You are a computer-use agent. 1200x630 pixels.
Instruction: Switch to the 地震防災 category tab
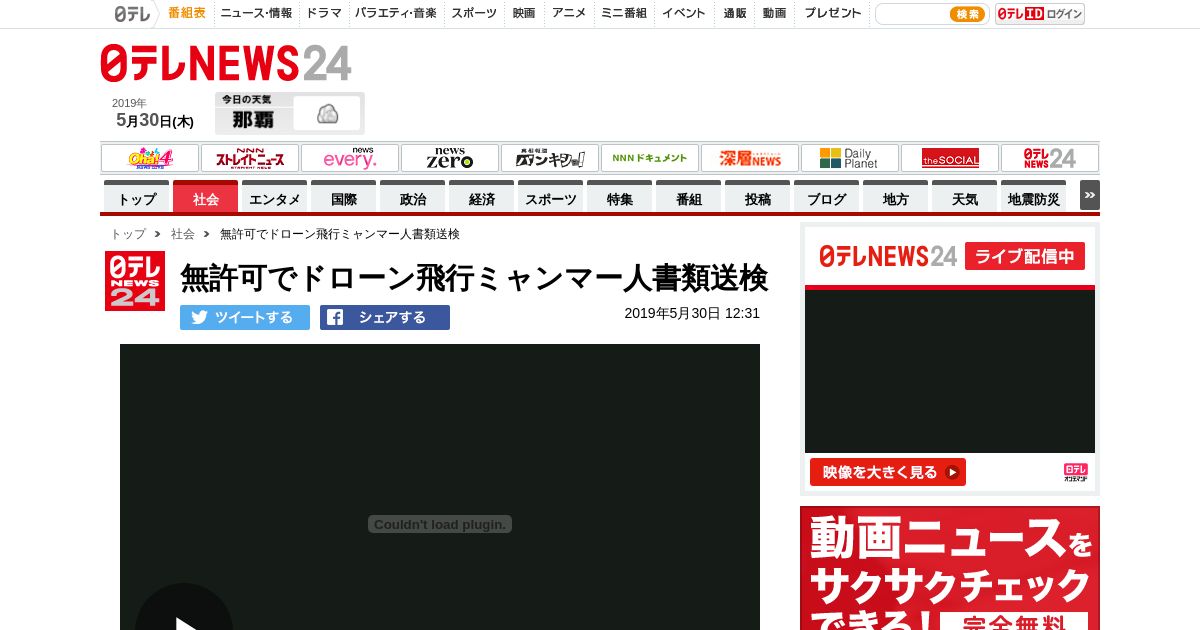pyautogui.click(x=1034, y=198)
